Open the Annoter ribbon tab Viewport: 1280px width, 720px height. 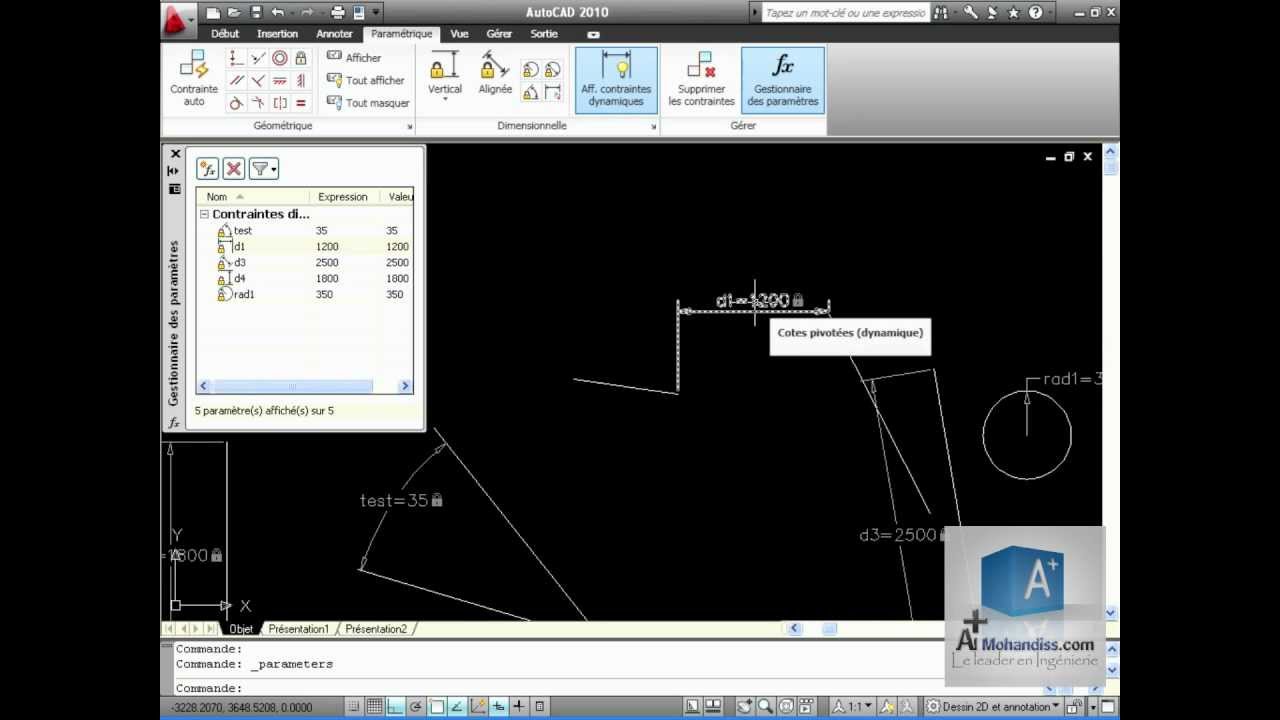334,34
